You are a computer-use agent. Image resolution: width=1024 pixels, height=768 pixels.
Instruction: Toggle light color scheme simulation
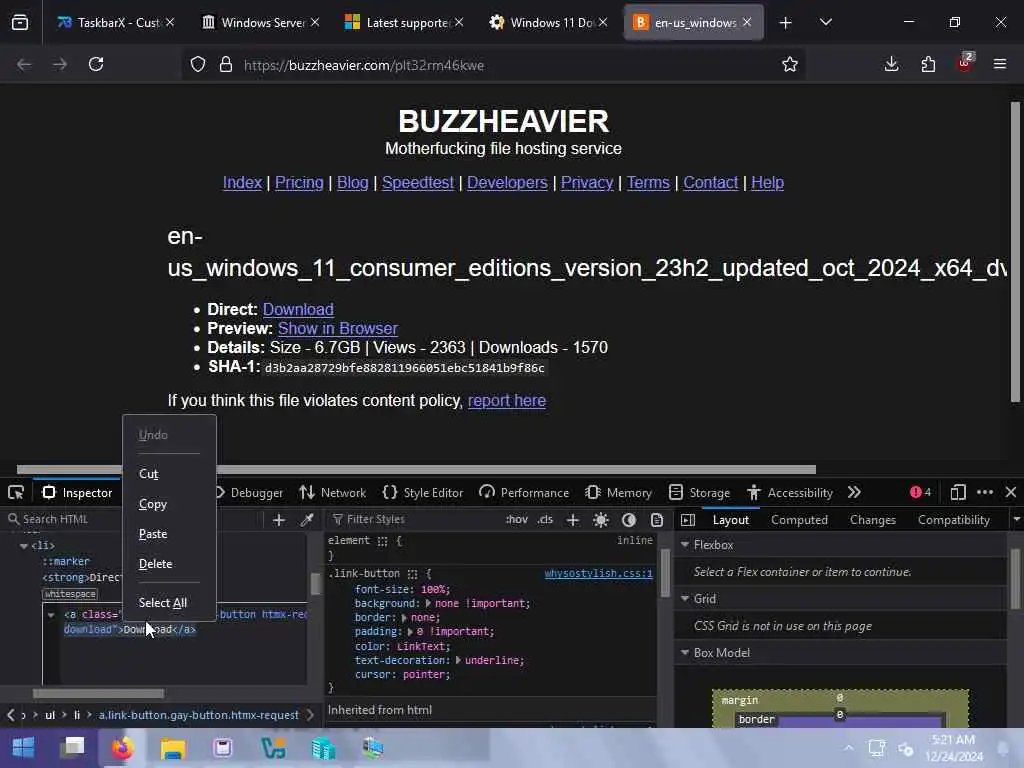(x=601, y=520)
